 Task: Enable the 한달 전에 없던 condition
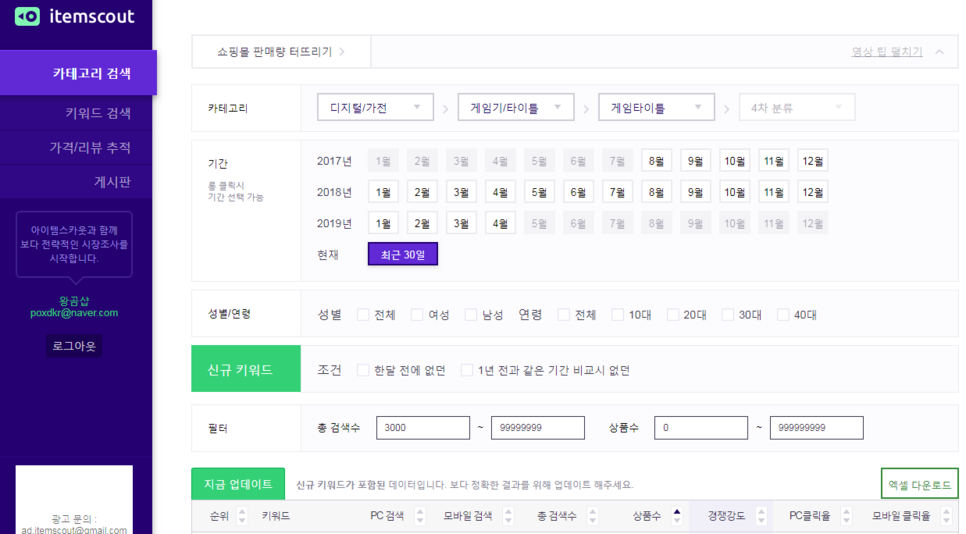(x=363, y=370)
